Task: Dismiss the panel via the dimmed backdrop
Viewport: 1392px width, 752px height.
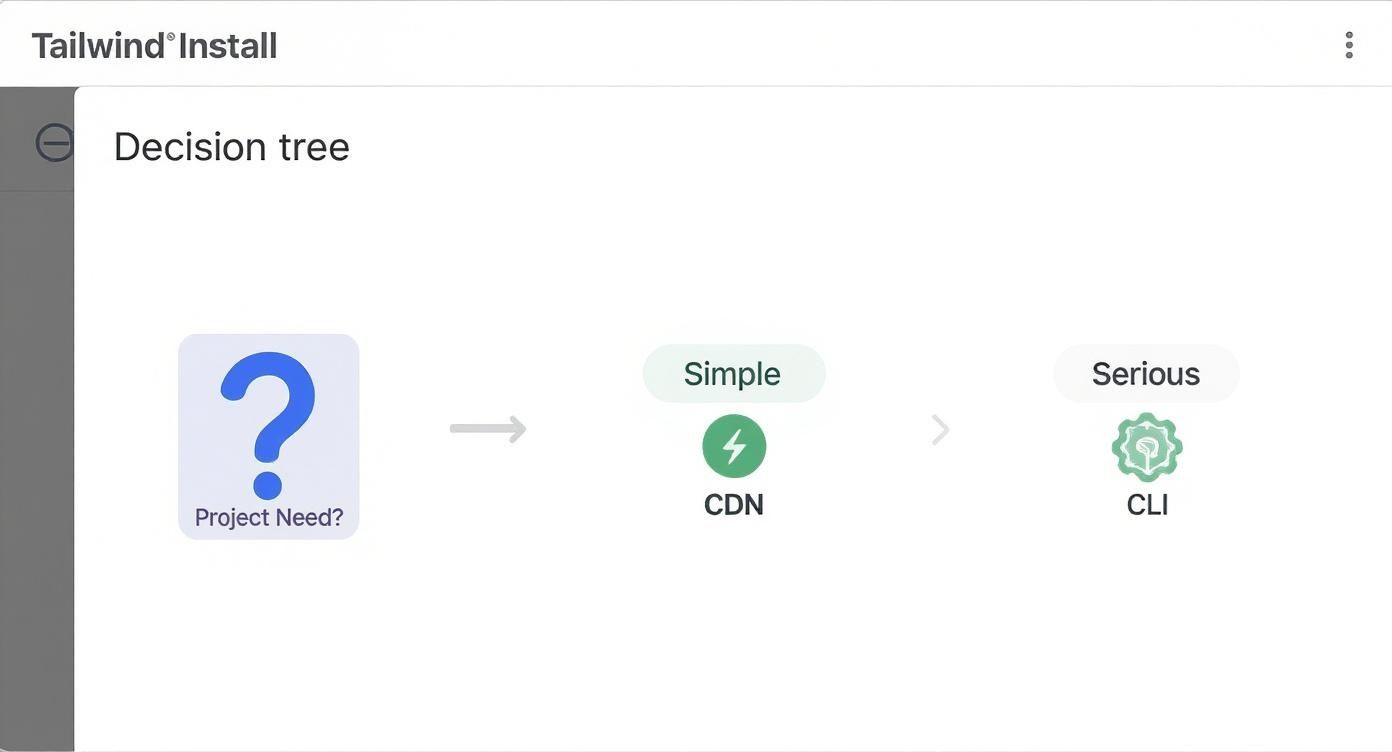Action: 36,450
